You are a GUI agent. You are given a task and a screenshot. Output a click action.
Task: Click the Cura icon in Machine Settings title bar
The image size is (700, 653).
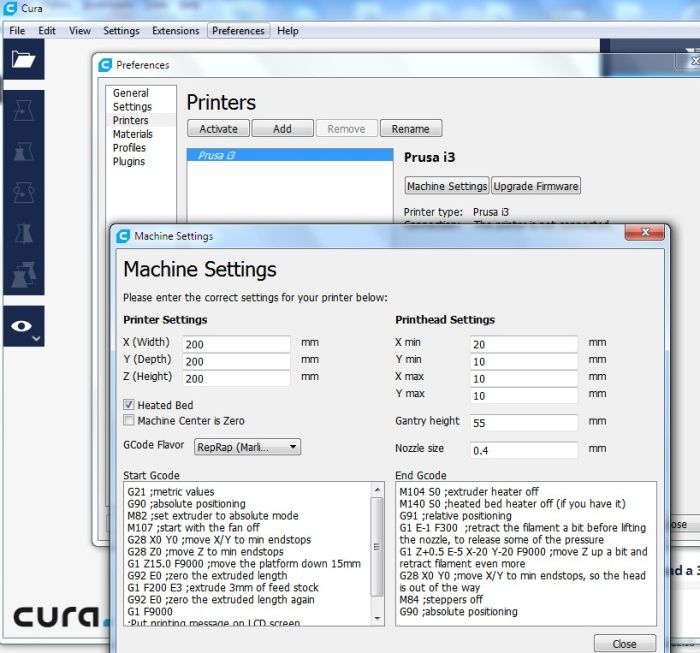pyautogui.click(x=123, y=236)
